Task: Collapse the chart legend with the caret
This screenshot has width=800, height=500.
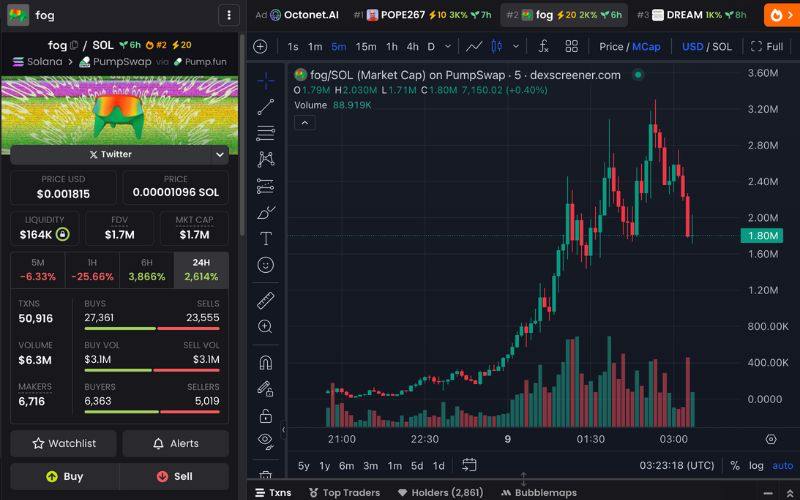Action: (x=305, y=123)
